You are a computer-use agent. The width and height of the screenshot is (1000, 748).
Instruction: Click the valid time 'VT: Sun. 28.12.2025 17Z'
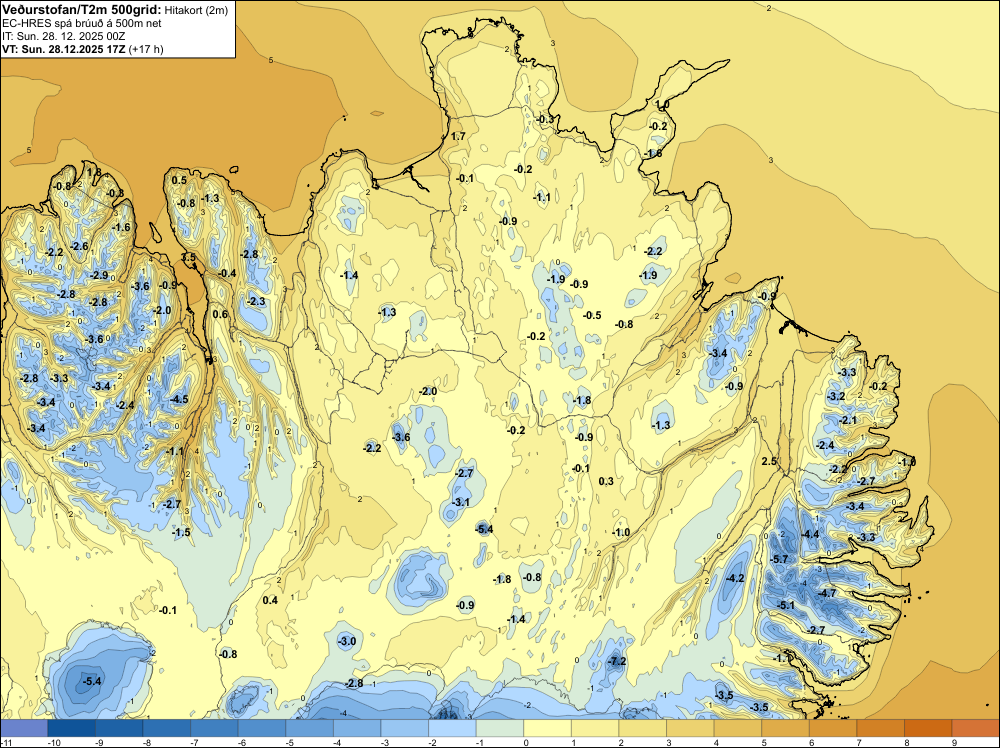pos(64,49)
